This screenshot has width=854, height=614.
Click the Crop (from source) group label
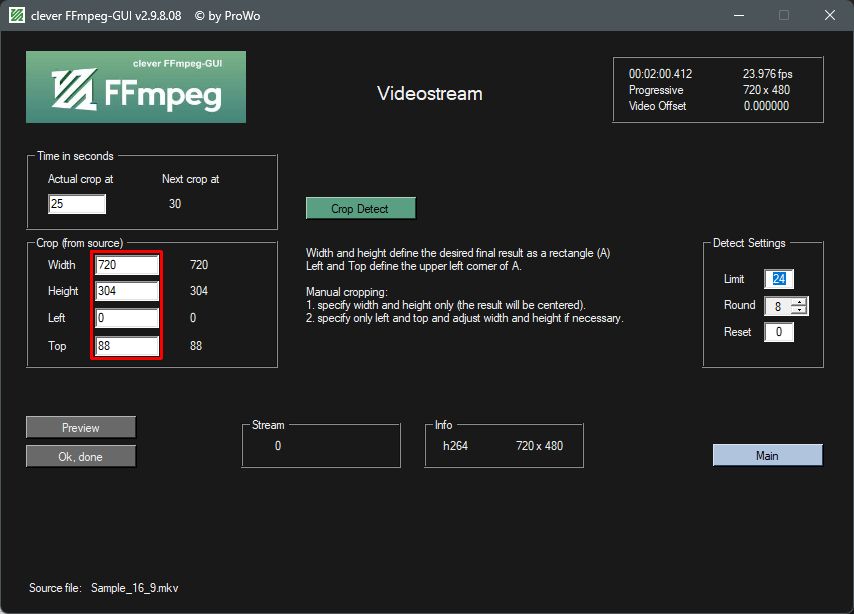coord(80,243)
